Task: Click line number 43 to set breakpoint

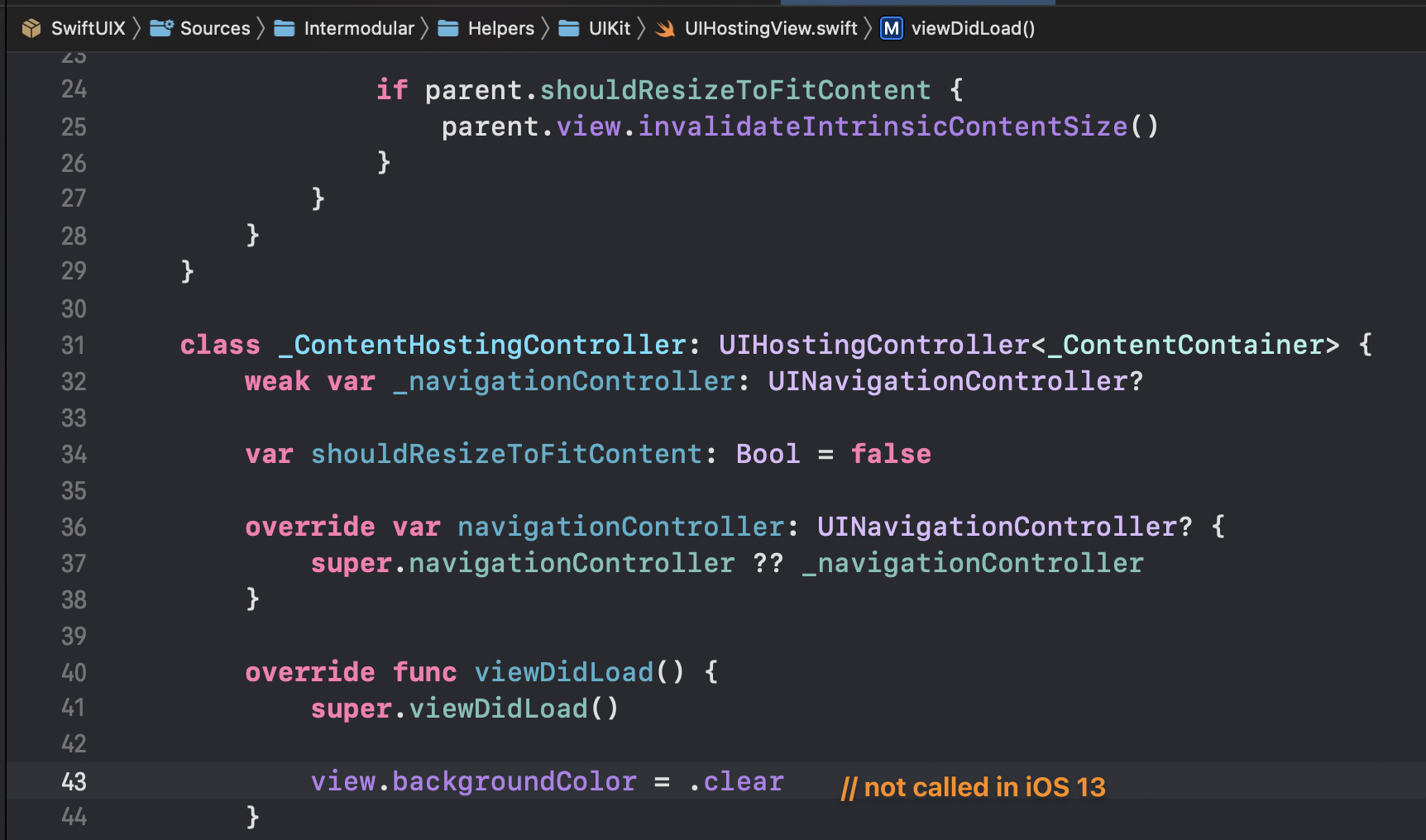Action: [x=73, y=781]
